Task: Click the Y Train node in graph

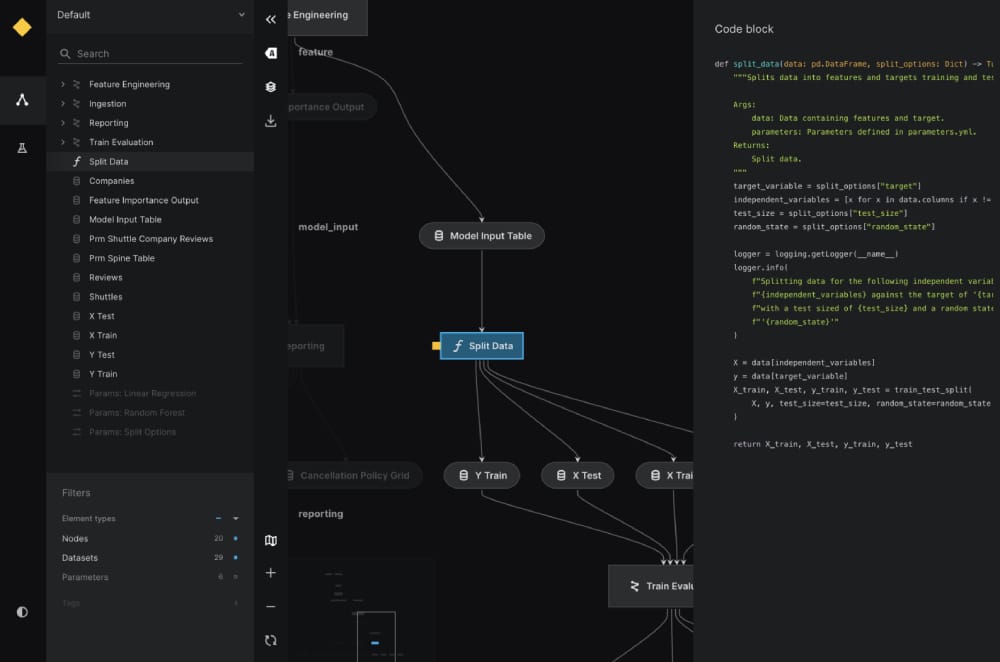Action: (482, 475)
